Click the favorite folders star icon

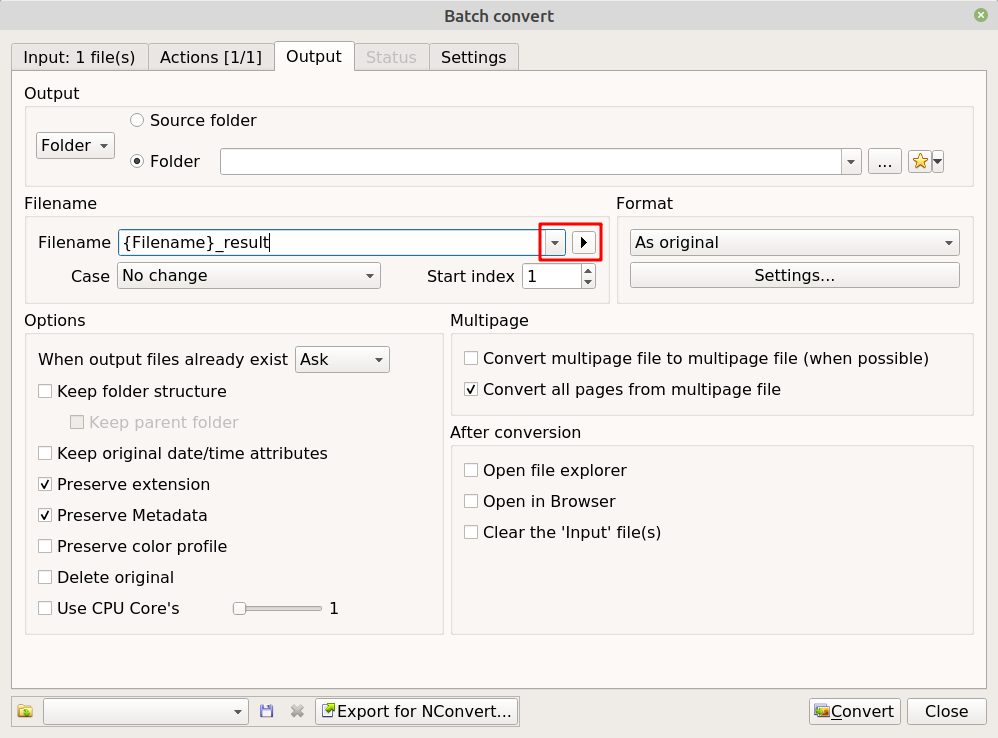920,162
